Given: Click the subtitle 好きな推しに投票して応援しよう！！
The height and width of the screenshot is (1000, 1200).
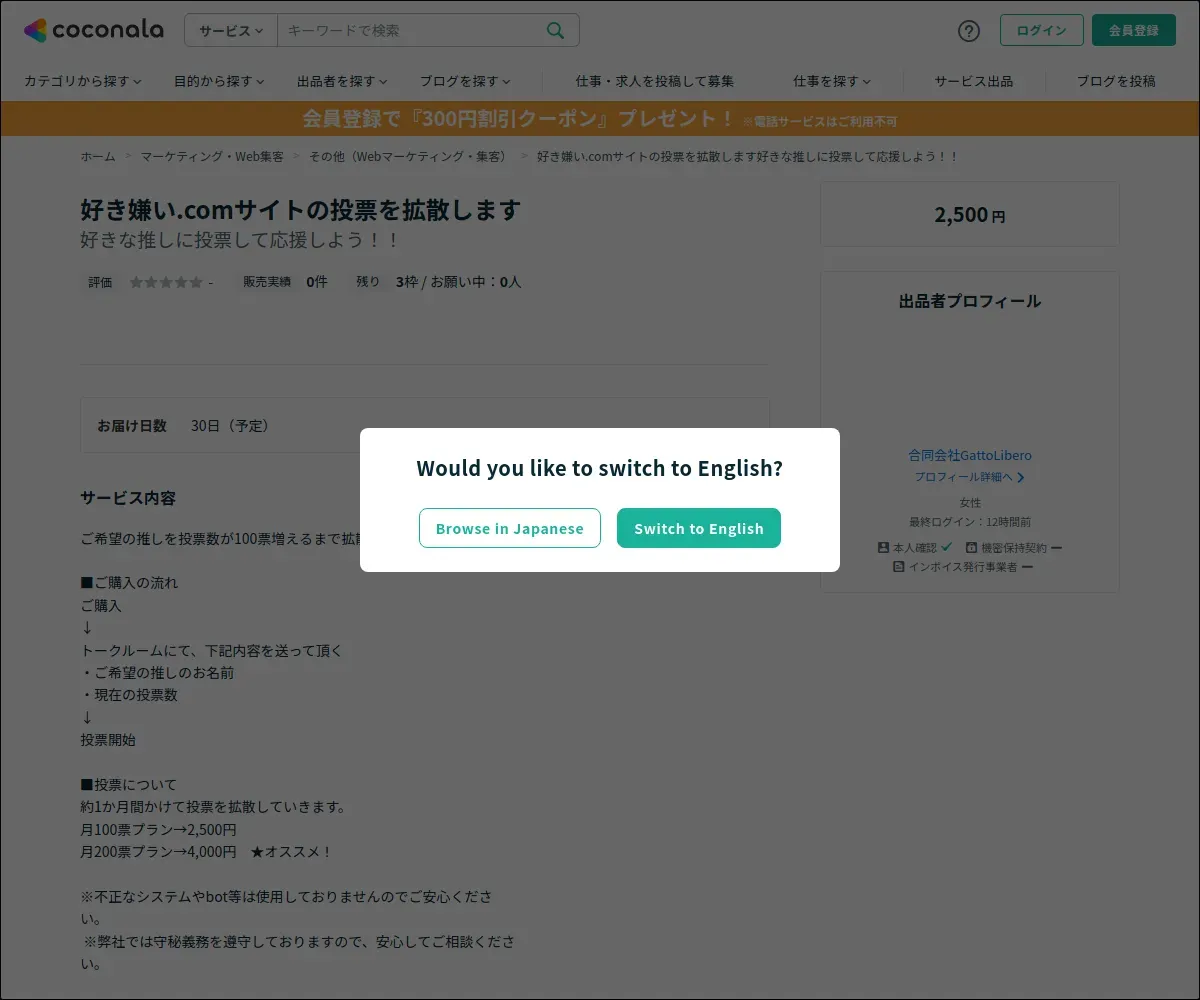Looking at the screenshot, I should [240, 241].
